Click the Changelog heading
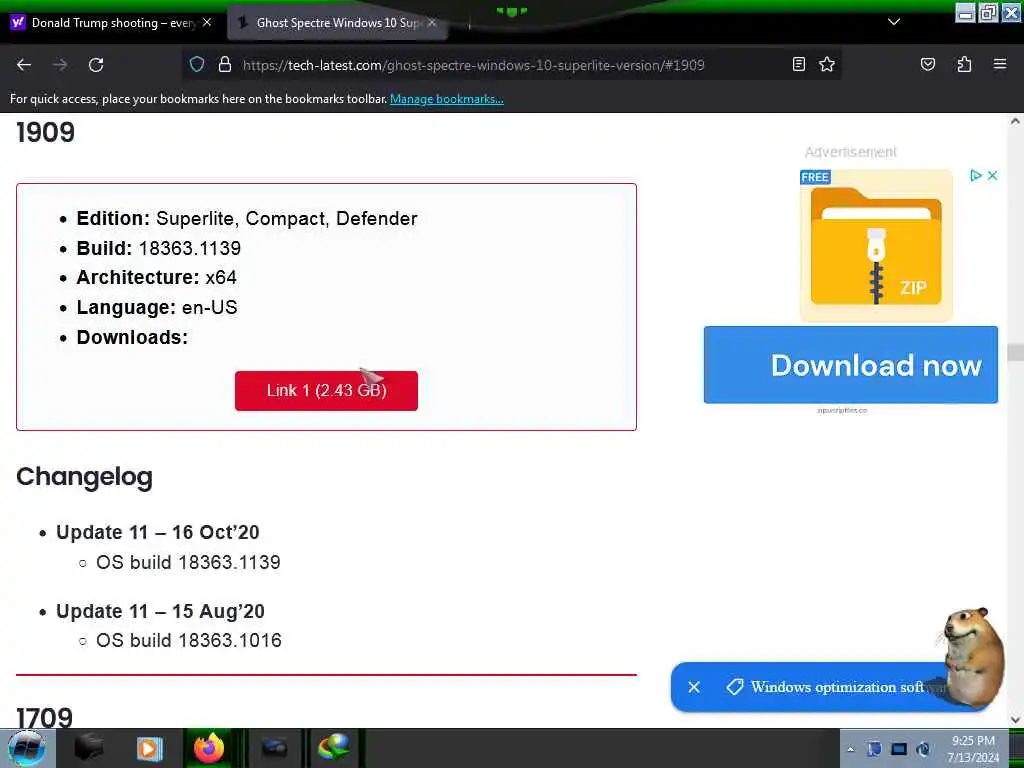This screenshot has width=1024, height=768. tap(84, 477)
